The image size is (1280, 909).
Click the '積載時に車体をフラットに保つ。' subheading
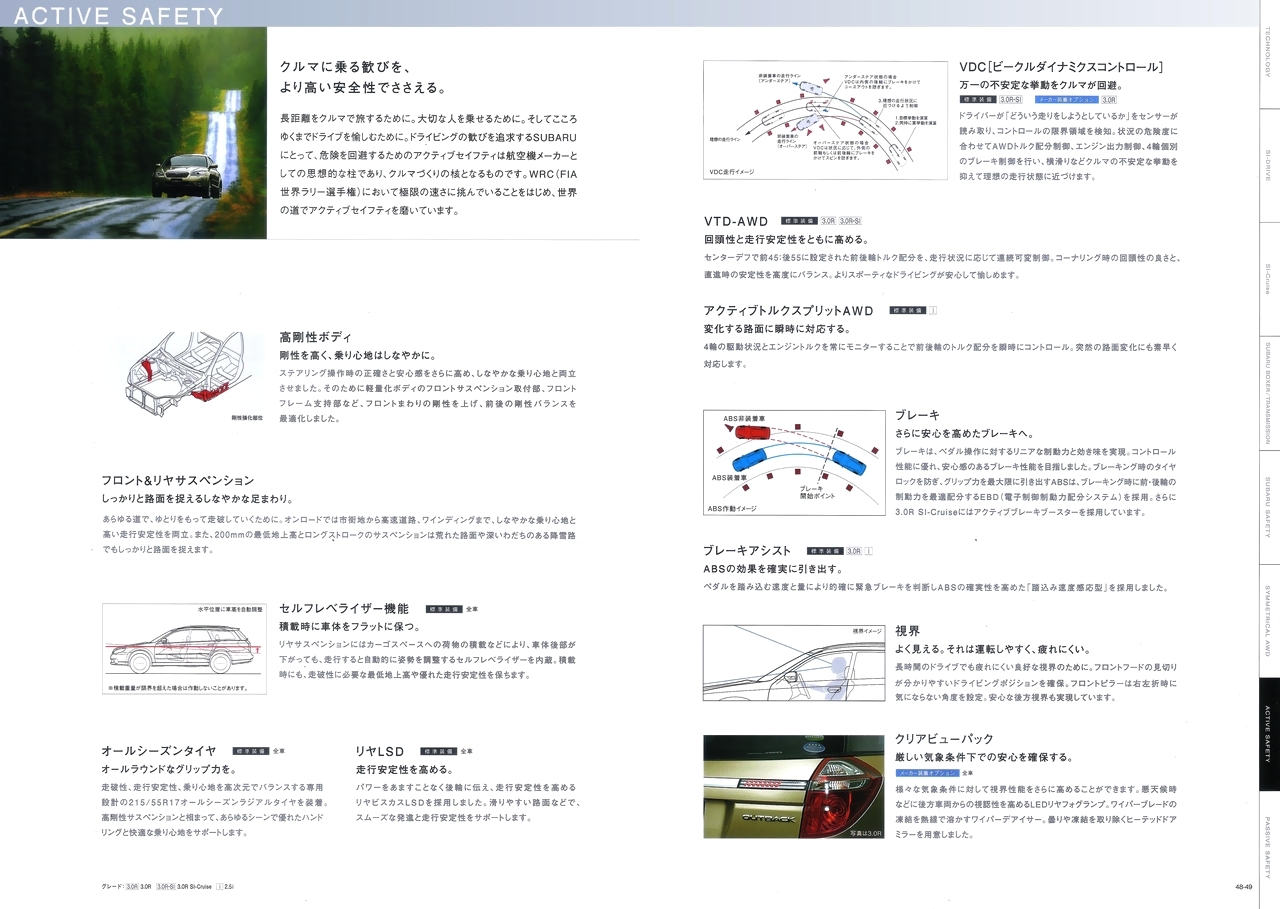[349, 626]
